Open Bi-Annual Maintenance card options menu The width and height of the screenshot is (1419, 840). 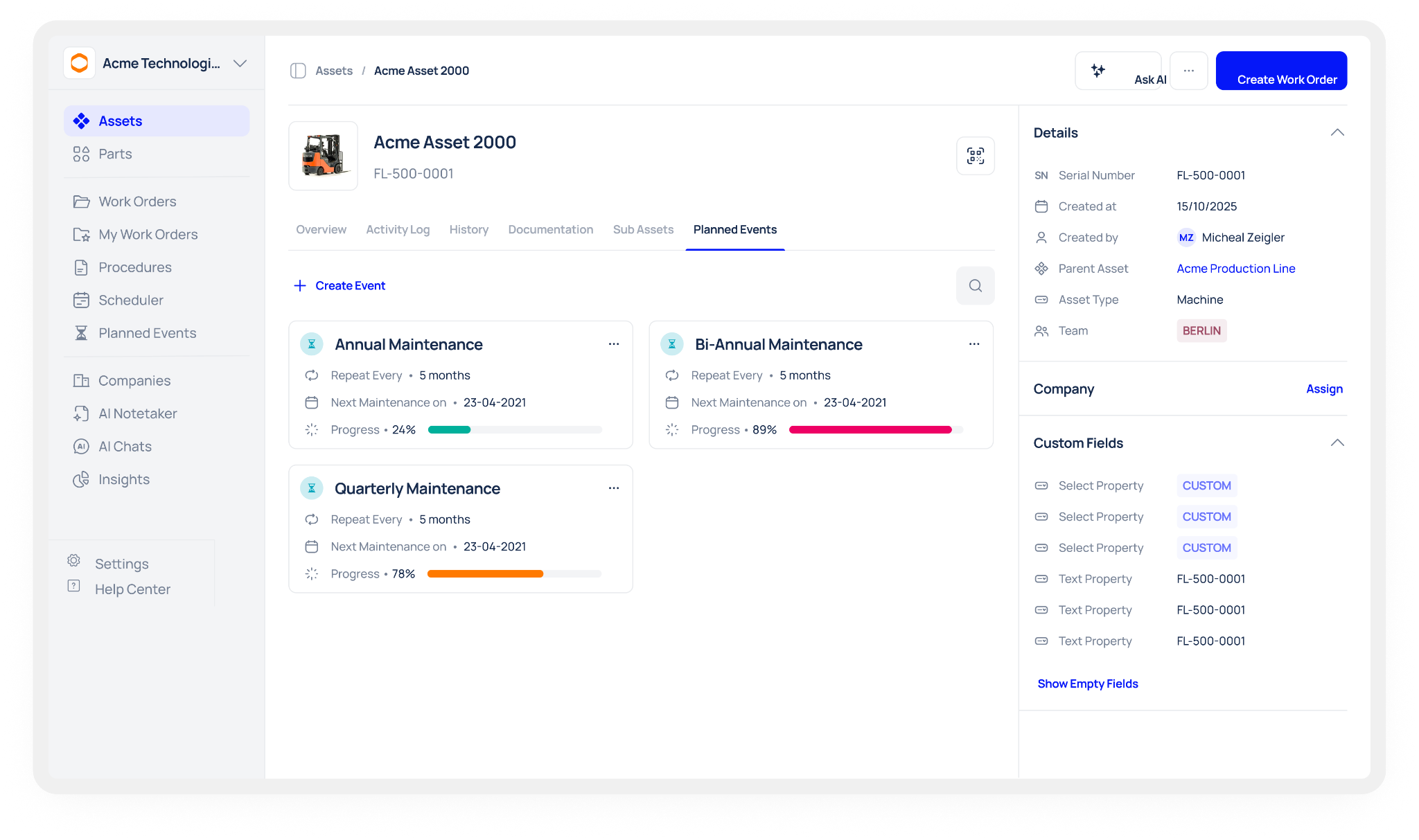[973, 344]
